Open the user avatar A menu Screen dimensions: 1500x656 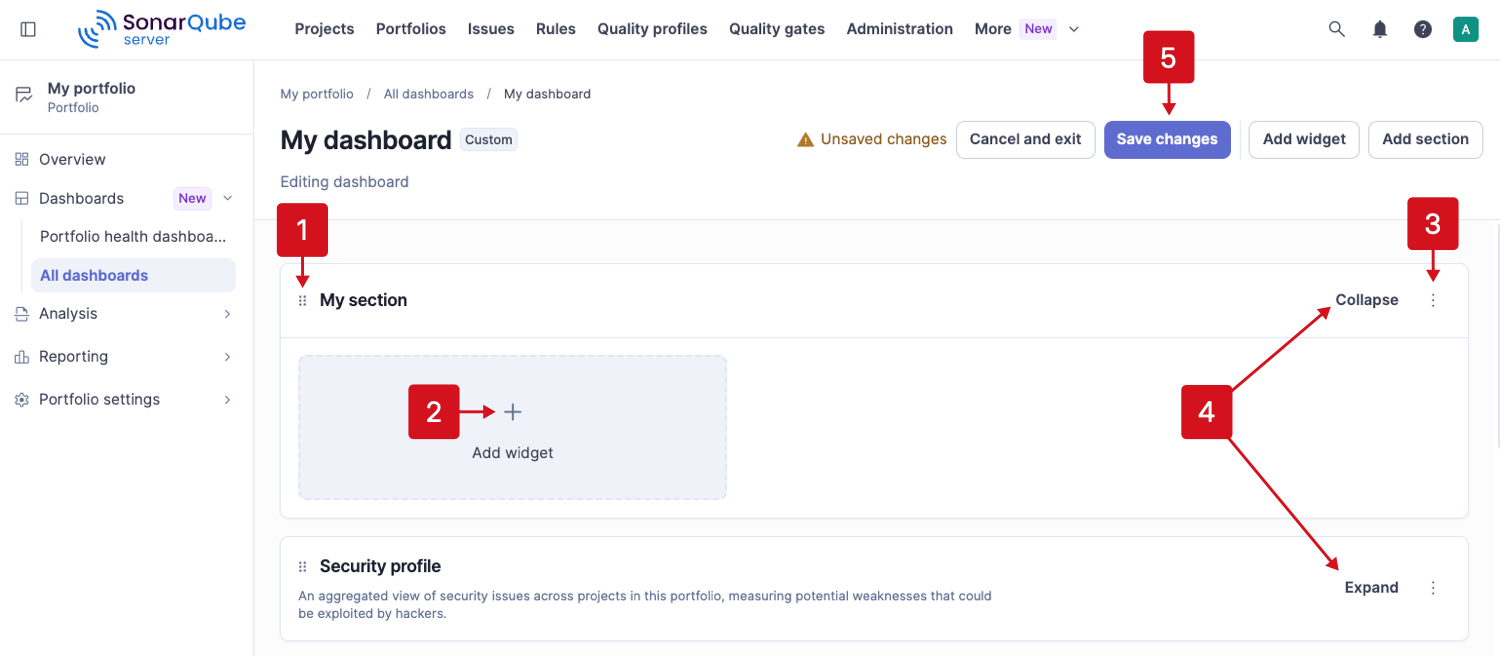click(x=1466, y=29)
